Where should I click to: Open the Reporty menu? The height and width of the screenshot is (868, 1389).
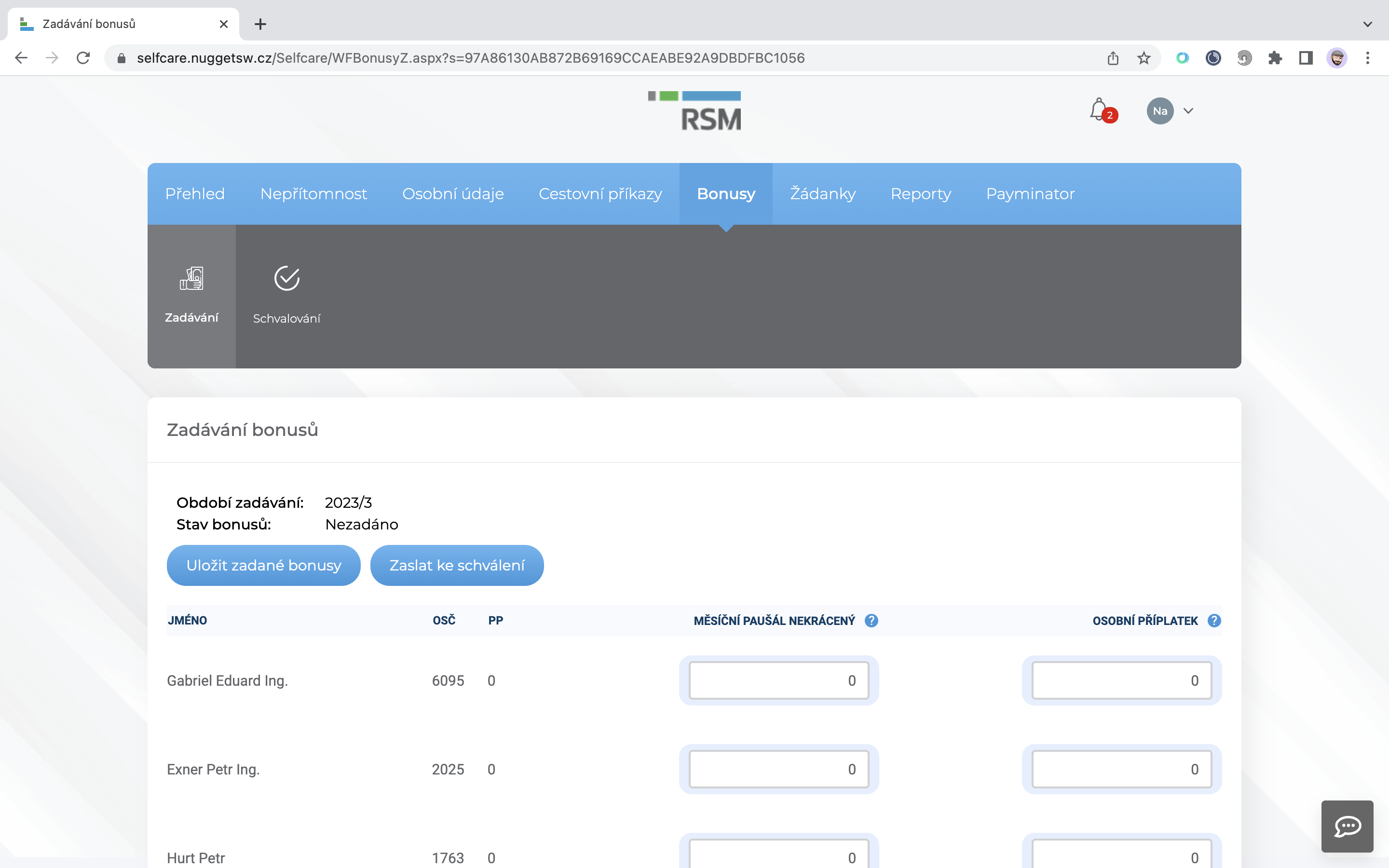click(921, 194)
